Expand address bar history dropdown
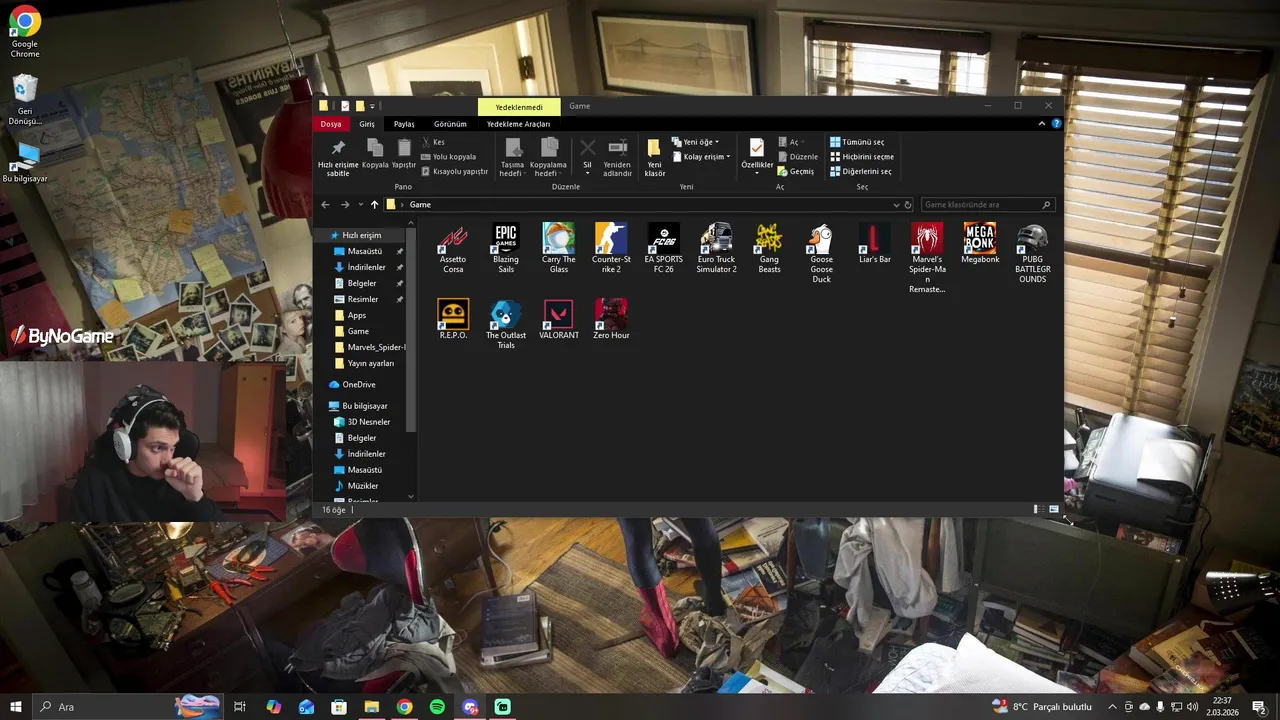 click(x=896, y=205)
